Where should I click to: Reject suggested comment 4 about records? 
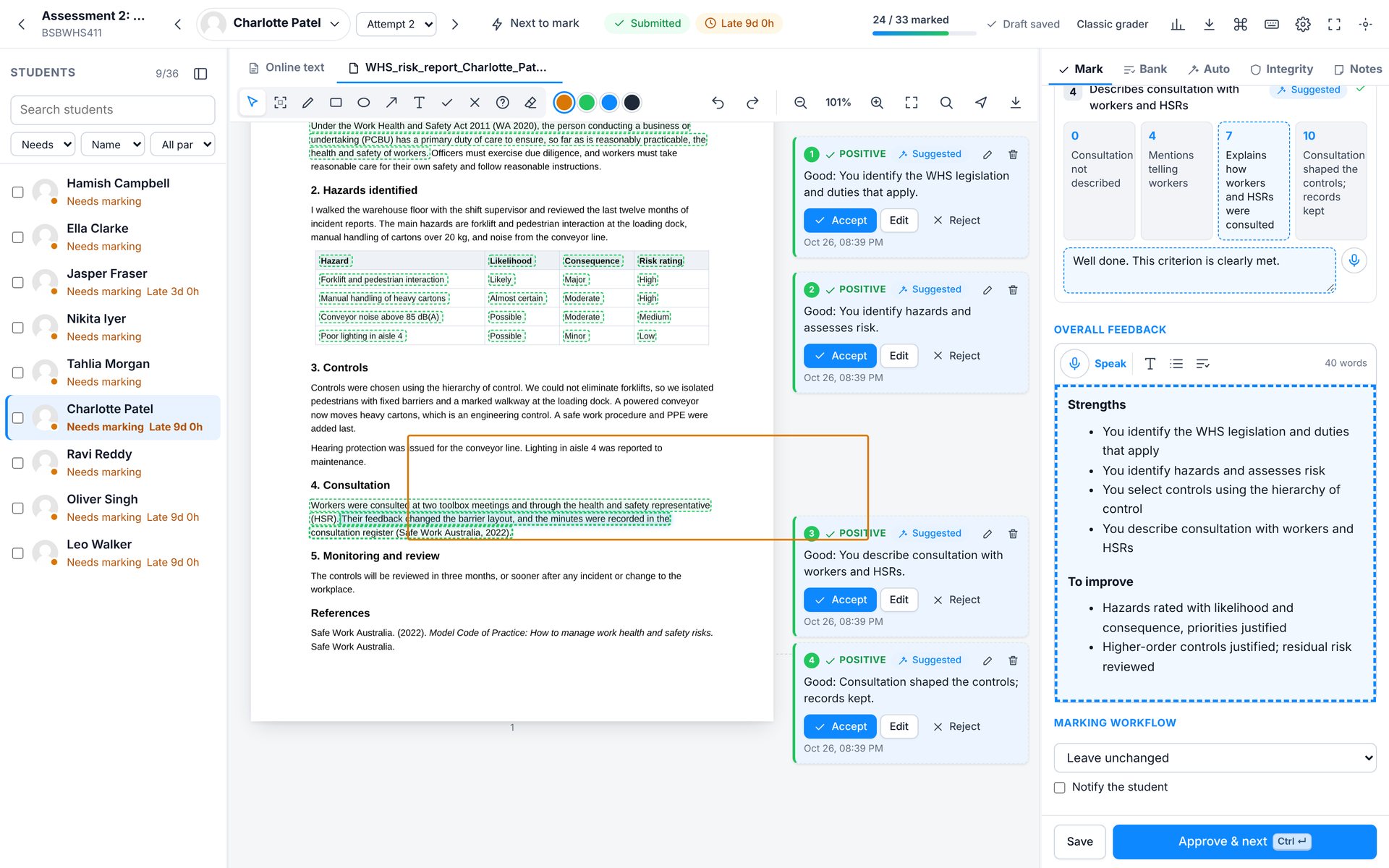(956, 726)
